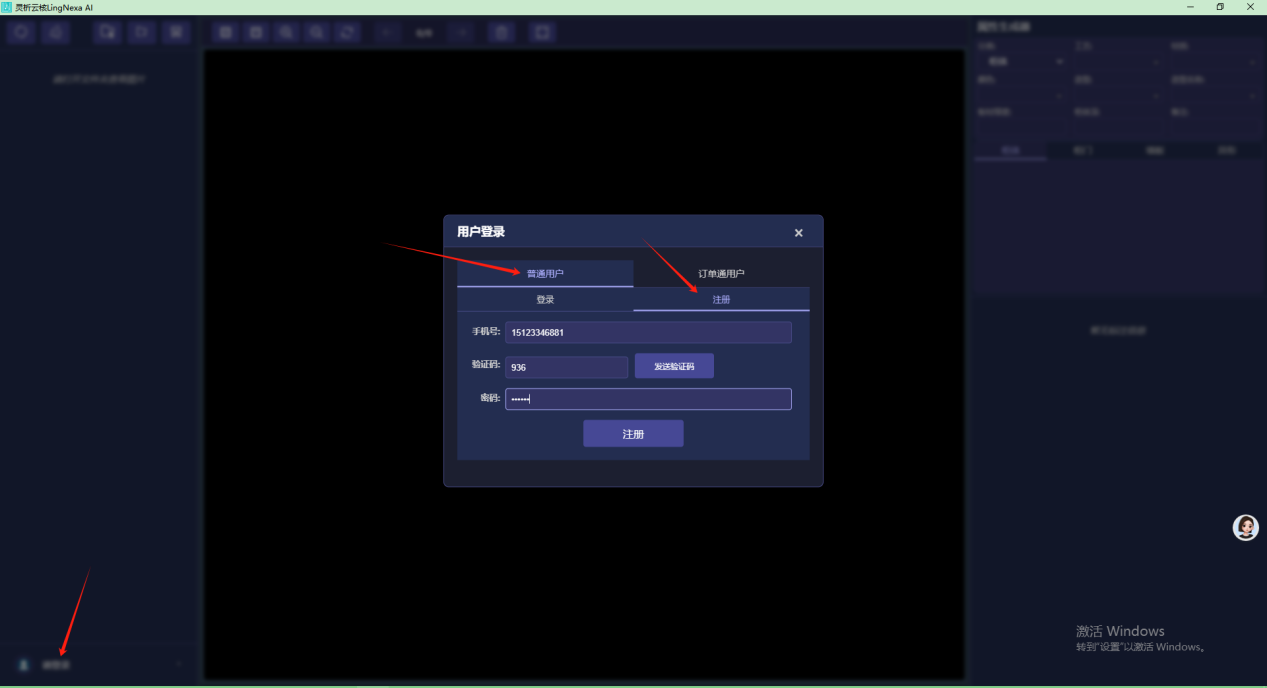Select the 注册 sub-tab

point(721,299)
